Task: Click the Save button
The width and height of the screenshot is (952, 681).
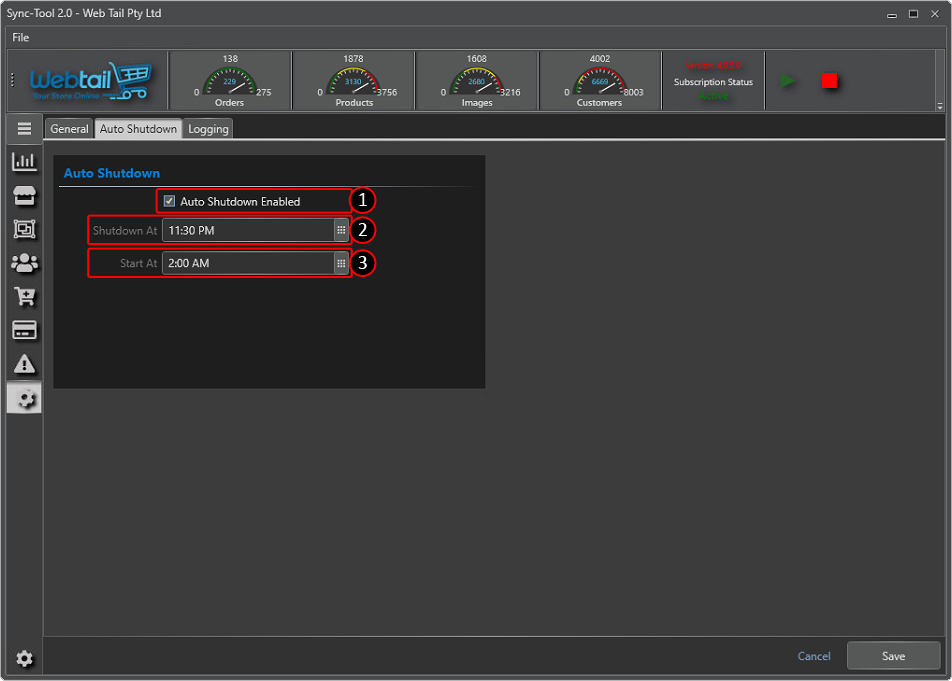Action: (x=893, y=656)
